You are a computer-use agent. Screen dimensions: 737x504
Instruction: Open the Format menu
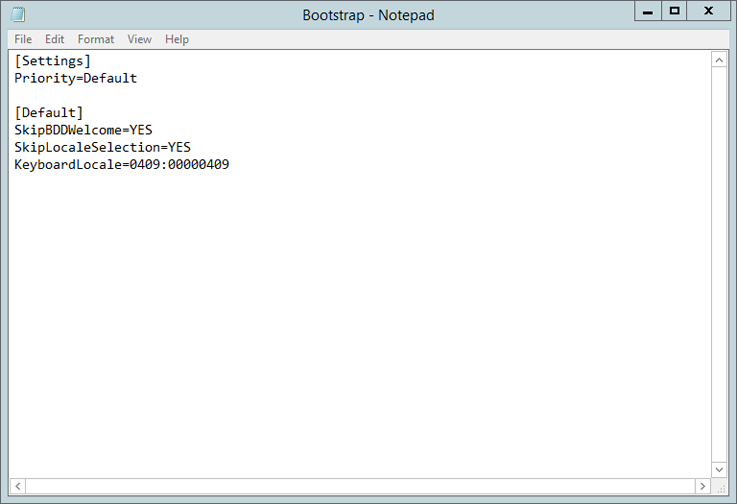96,39
